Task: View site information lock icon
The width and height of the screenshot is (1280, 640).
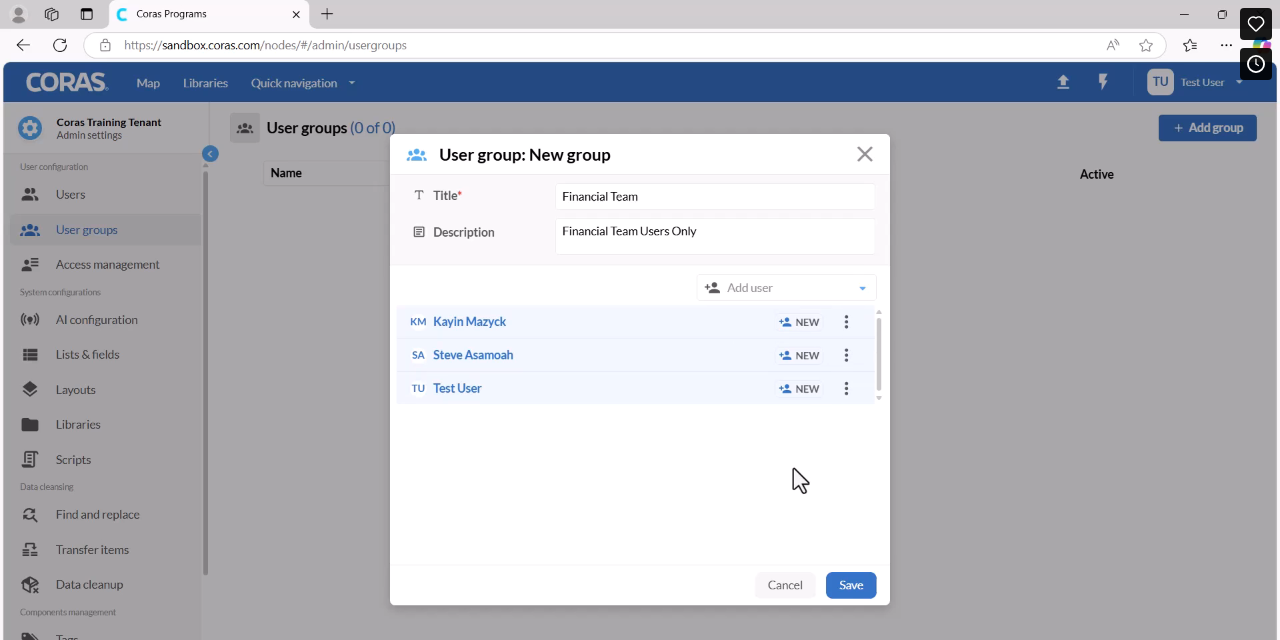Action: click(105, 45)
